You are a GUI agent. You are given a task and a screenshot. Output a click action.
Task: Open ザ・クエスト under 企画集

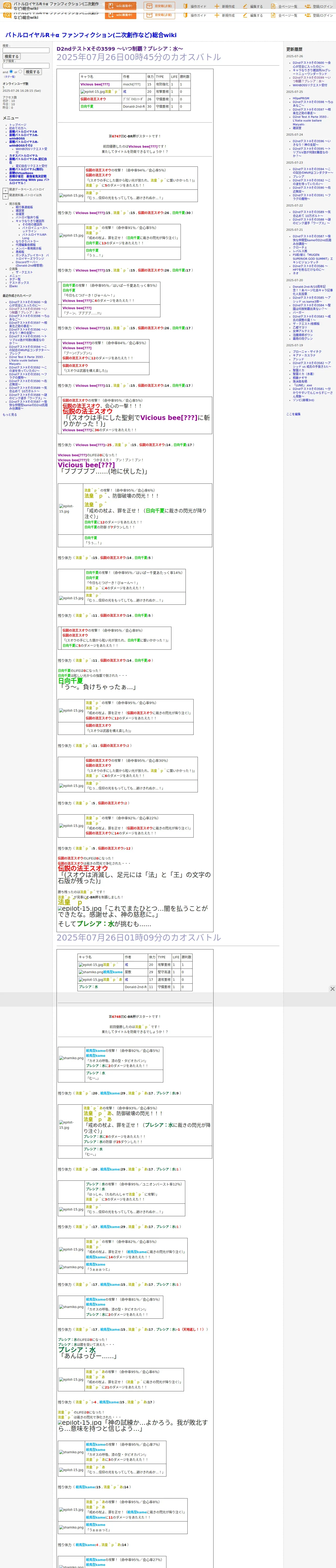click(24, 272)
